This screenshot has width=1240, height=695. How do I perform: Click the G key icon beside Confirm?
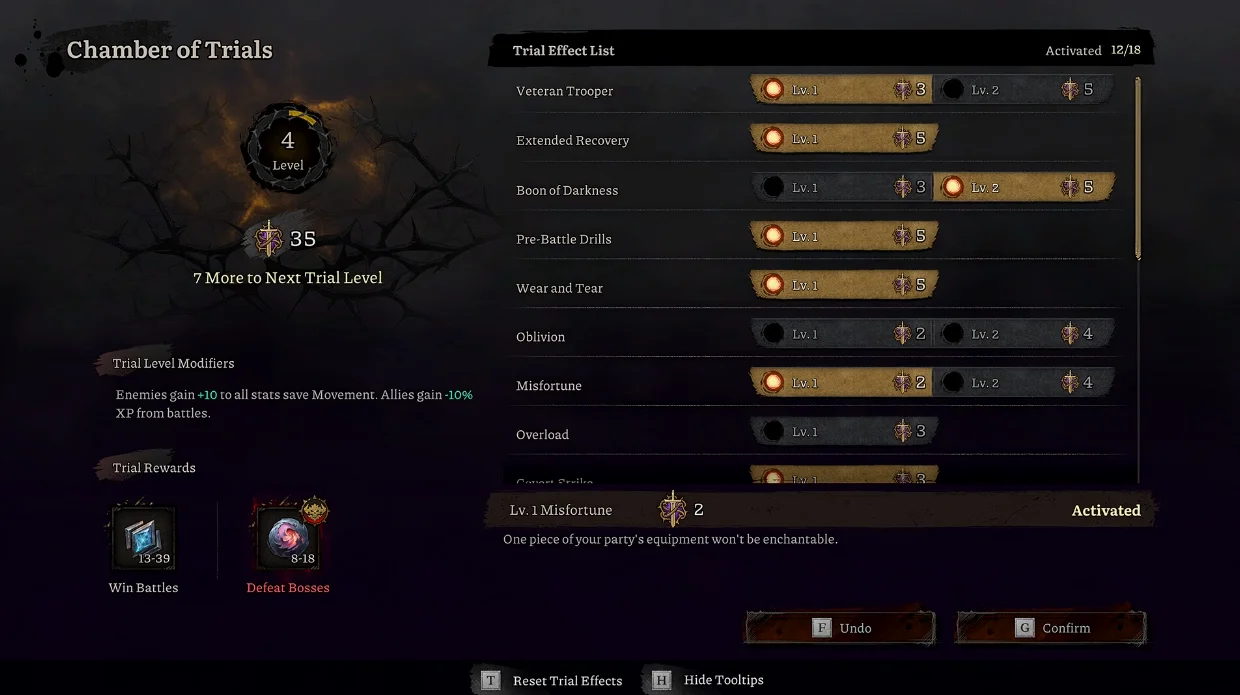(x=1024, y=628)
